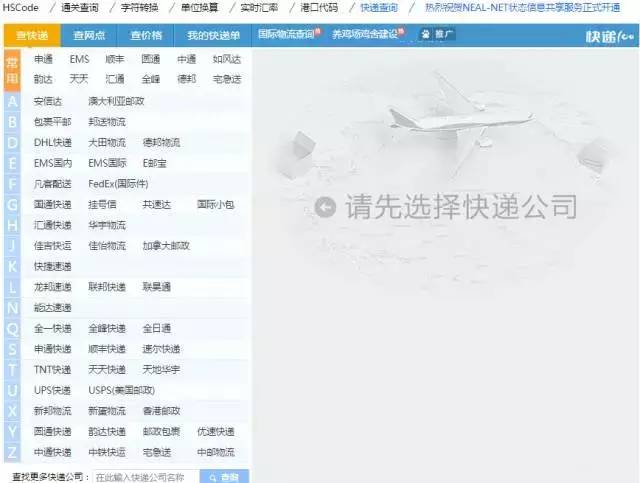Click the 快递 logo at top right

(x=610, y=36)
